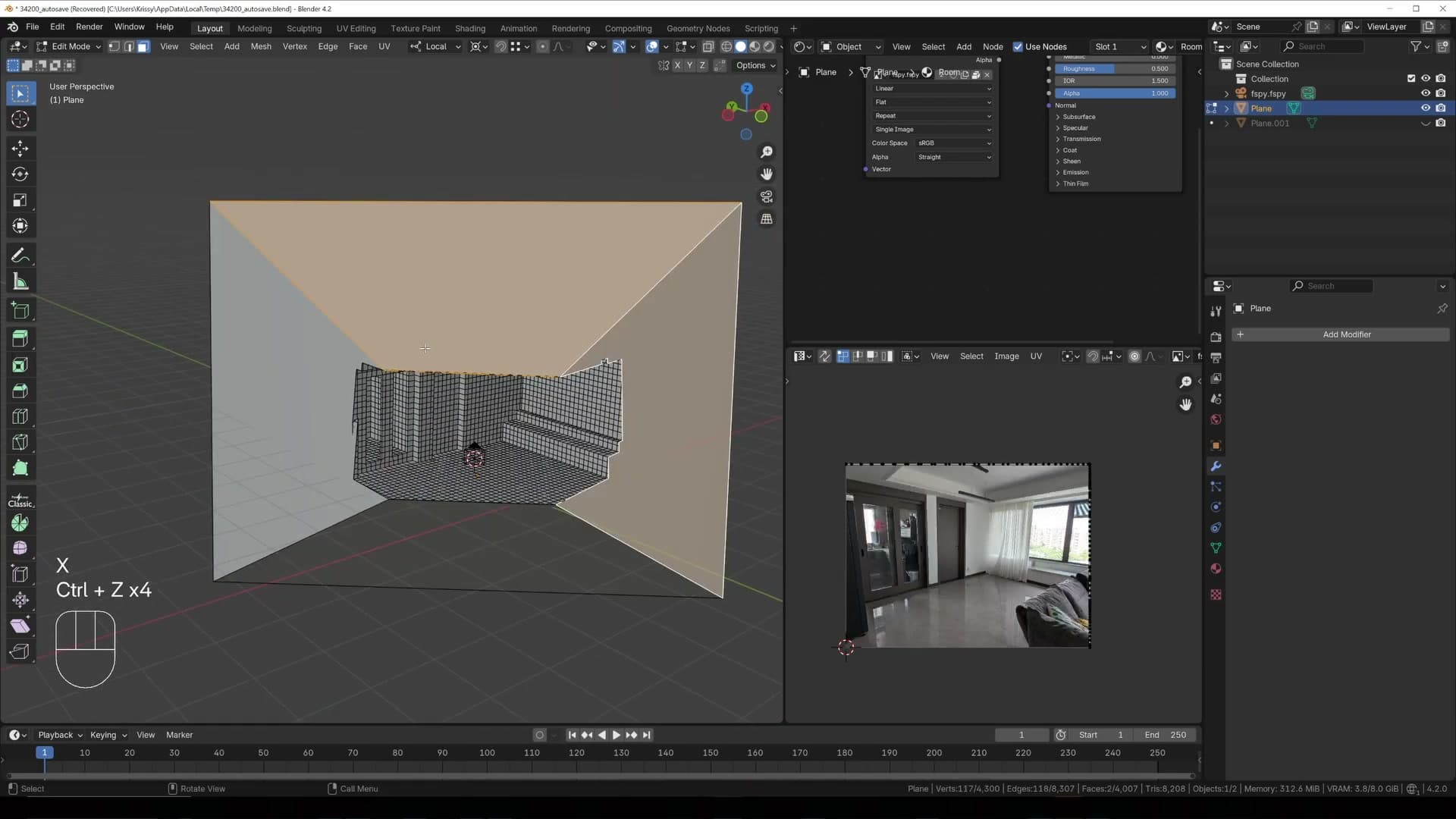Enable face select mode

point(143,46)
